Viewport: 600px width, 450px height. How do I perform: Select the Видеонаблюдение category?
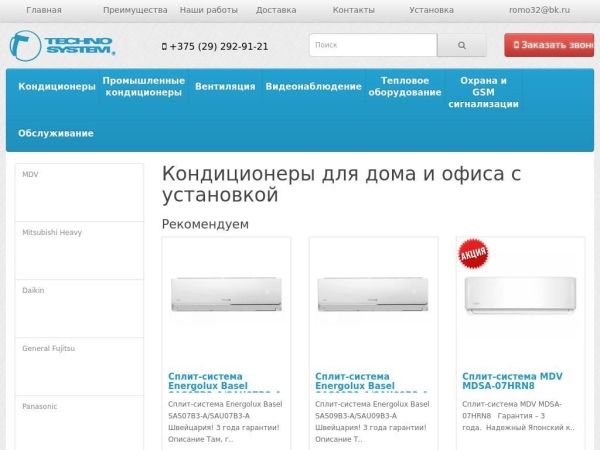point(313,86)
